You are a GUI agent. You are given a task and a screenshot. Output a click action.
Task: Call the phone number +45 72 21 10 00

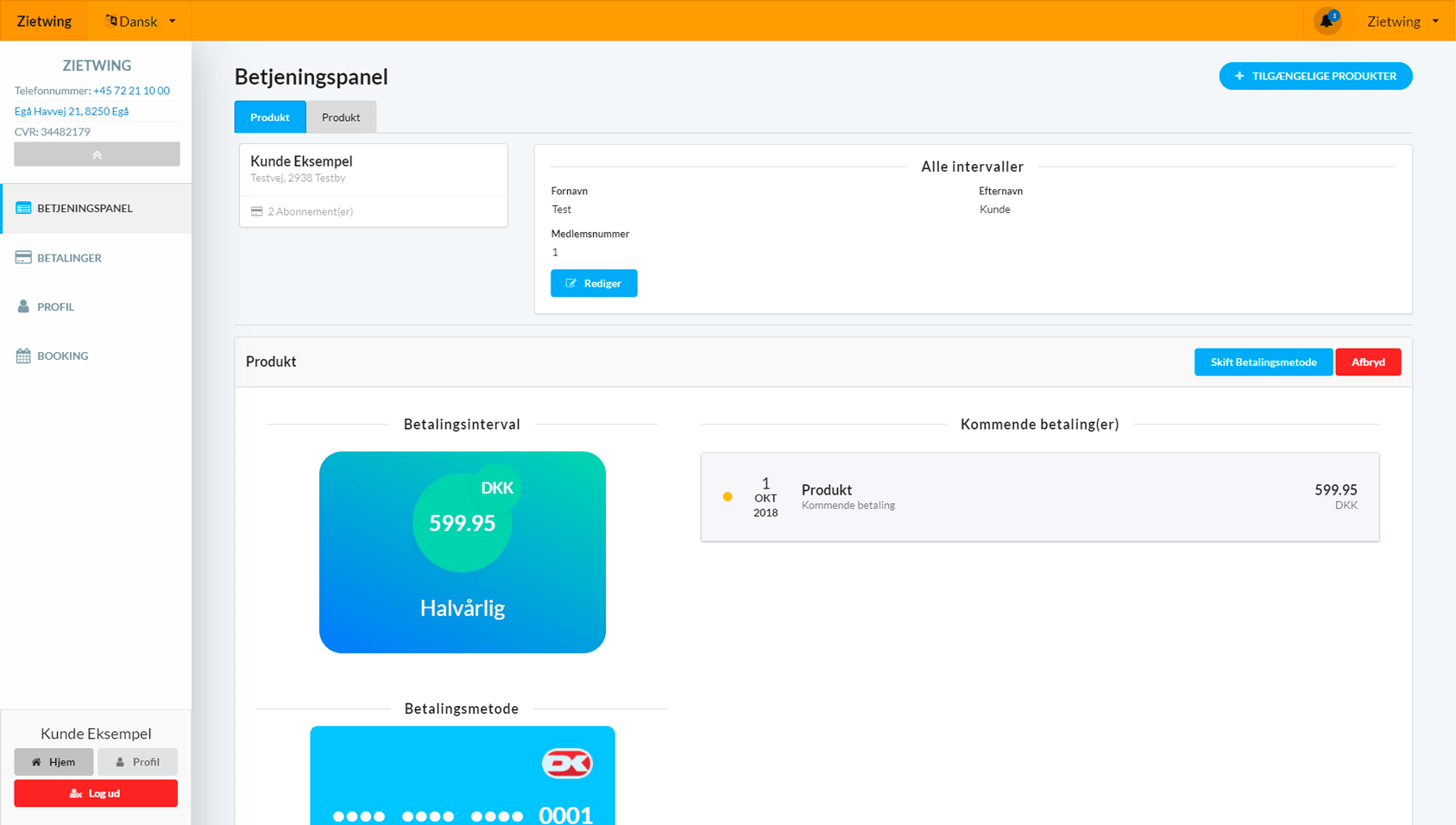[x=130, y=90]
